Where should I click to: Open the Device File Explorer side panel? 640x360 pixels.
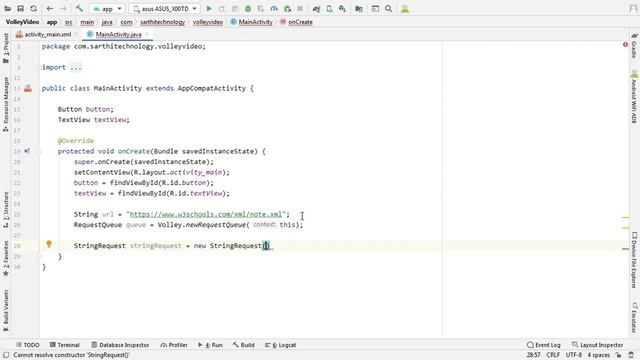pyautogui.click(x=634, y=260)
